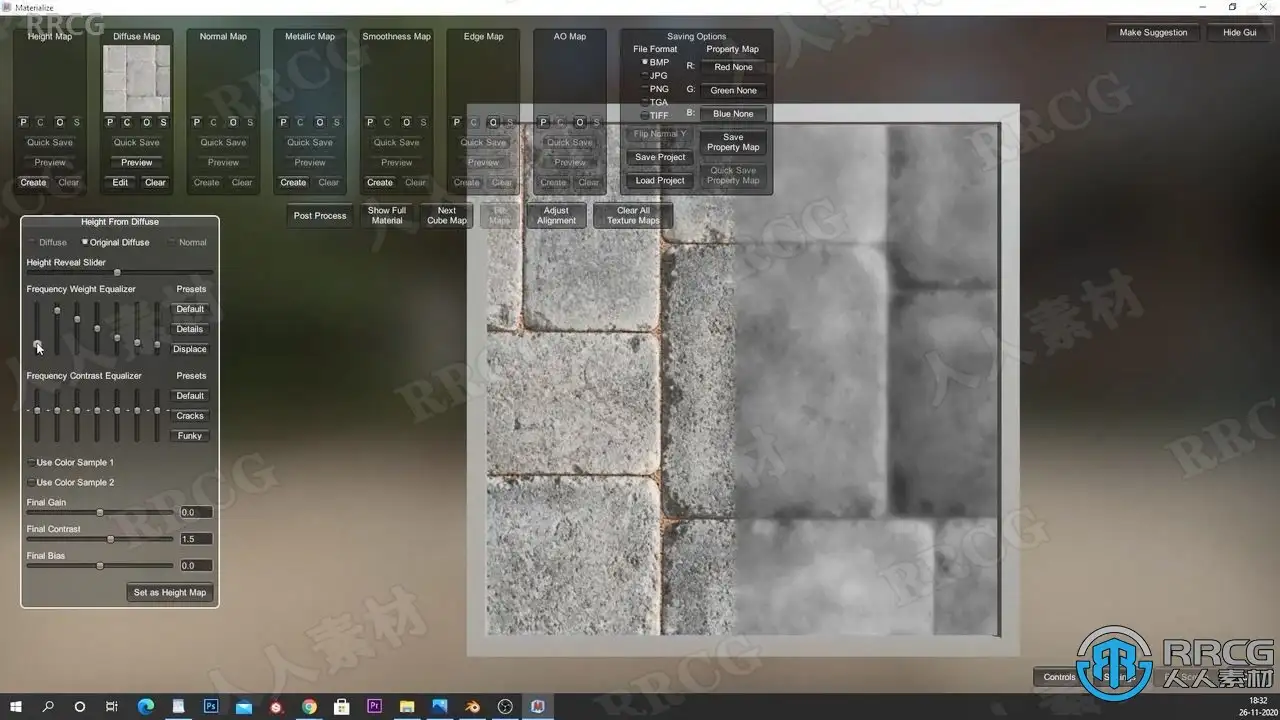Image resolution: width=1280 pixels, height=720 pixels.
Task: Click the Smoothness Map paste (P) button
Action: point(370,123)
